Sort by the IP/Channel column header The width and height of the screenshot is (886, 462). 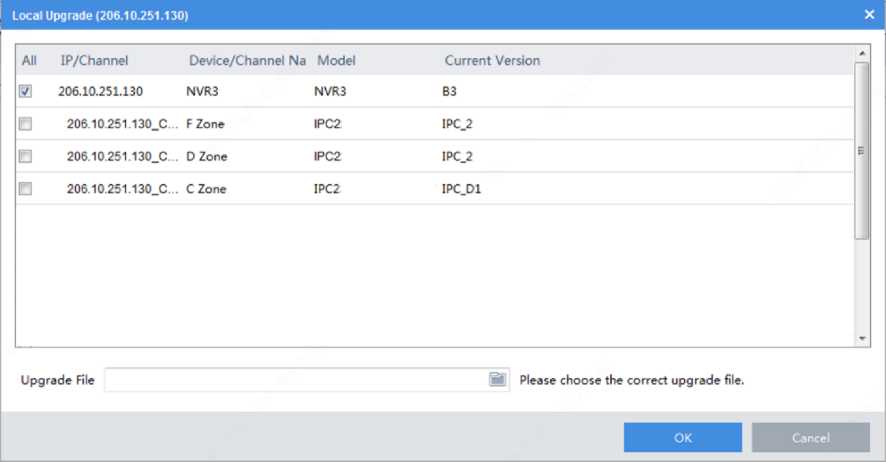pos(94,60)
